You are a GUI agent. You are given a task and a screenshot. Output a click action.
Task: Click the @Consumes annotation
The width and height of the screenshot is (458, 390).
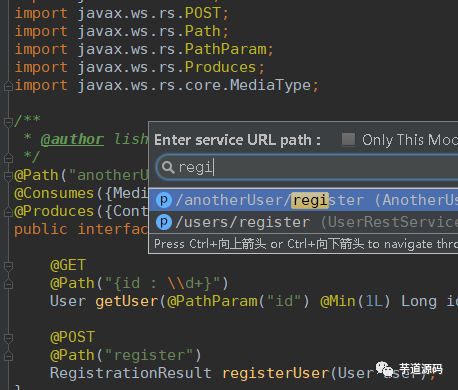[x=54, y=193]
